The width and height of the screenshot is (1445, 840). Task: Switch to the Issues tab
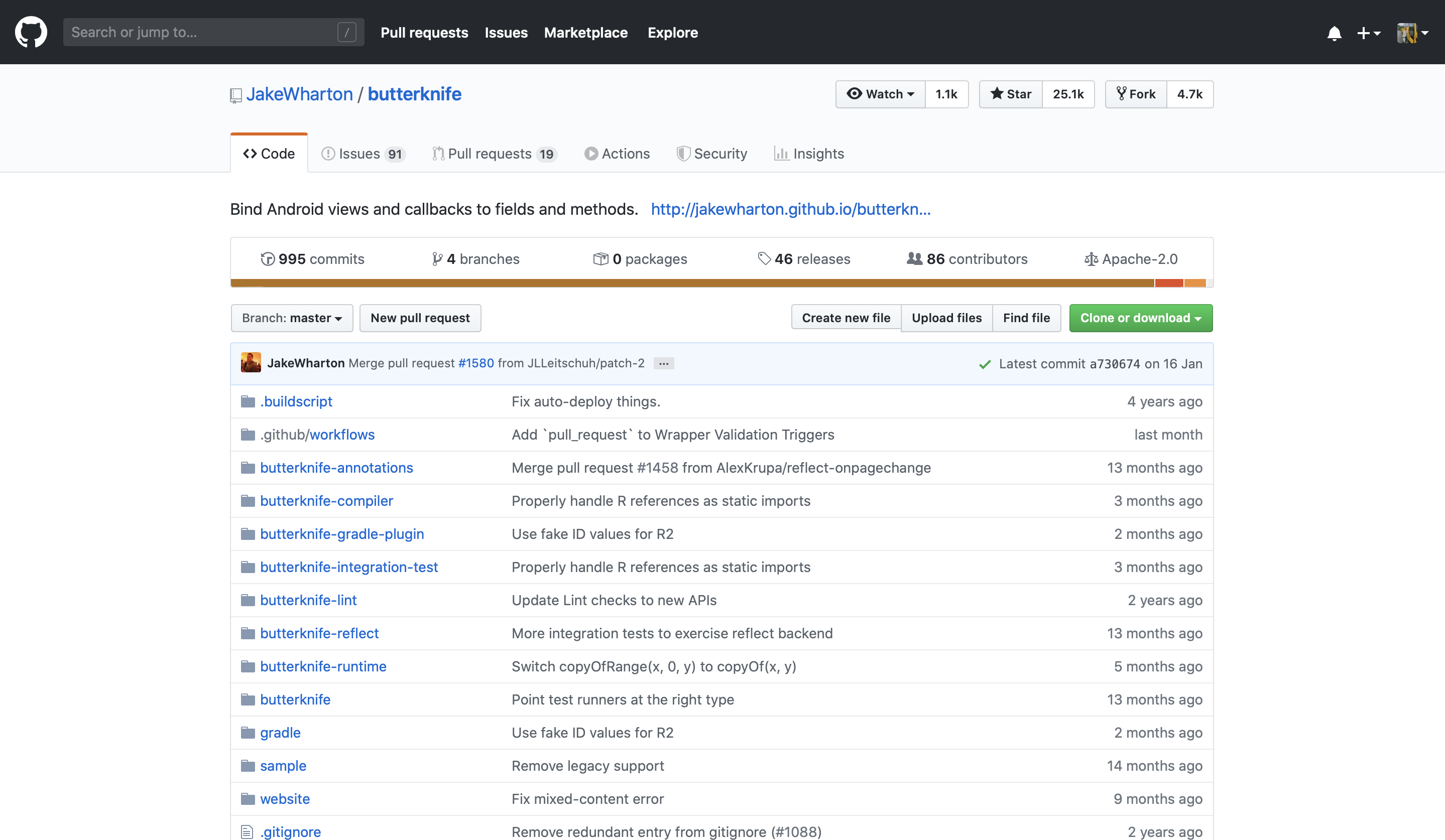pyautogui.click(x=363, y=154)
